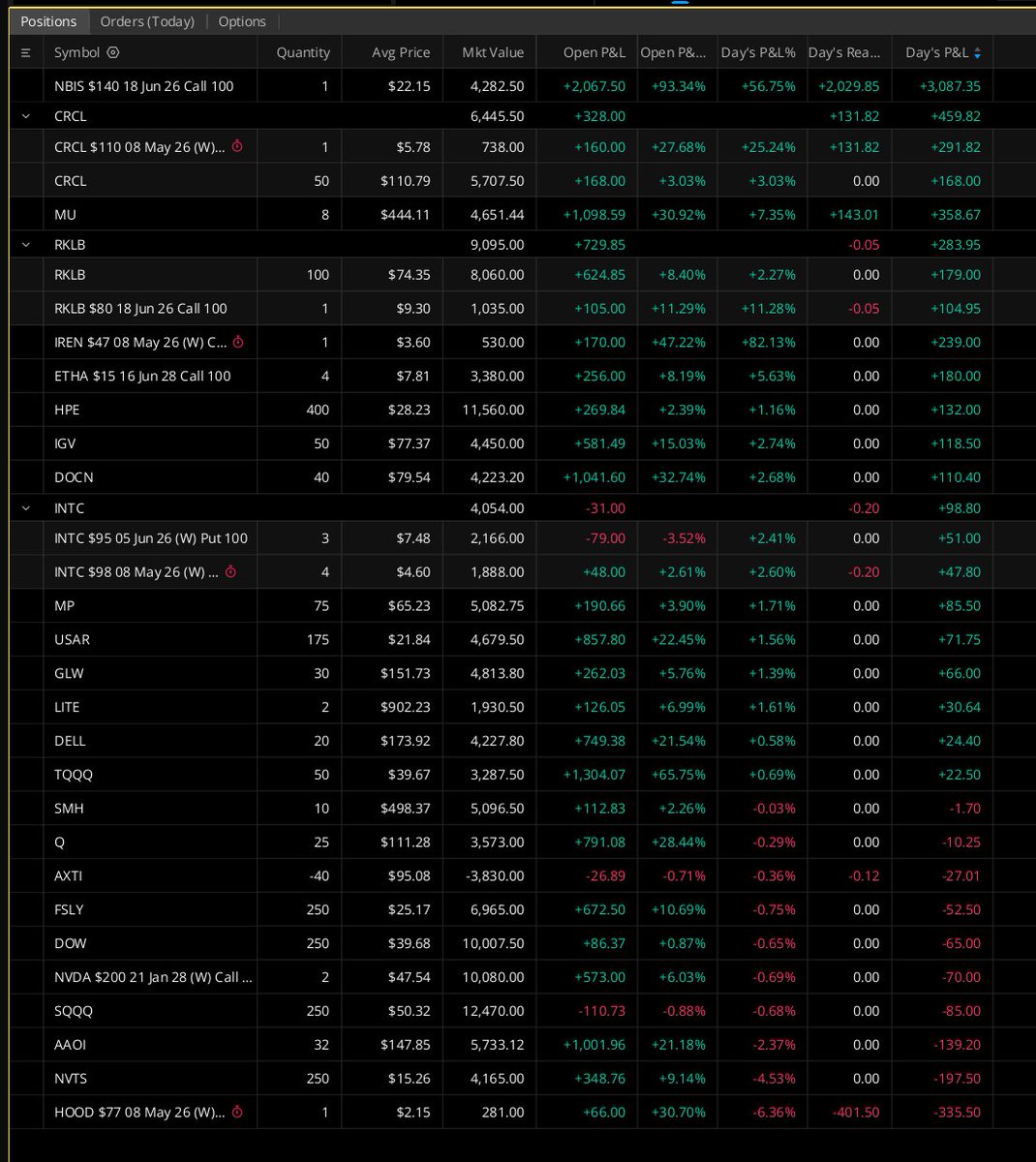Click the NBIS Day's P&L value +3,087.35
The image size is (1036, 1162).
coord(949,86)
